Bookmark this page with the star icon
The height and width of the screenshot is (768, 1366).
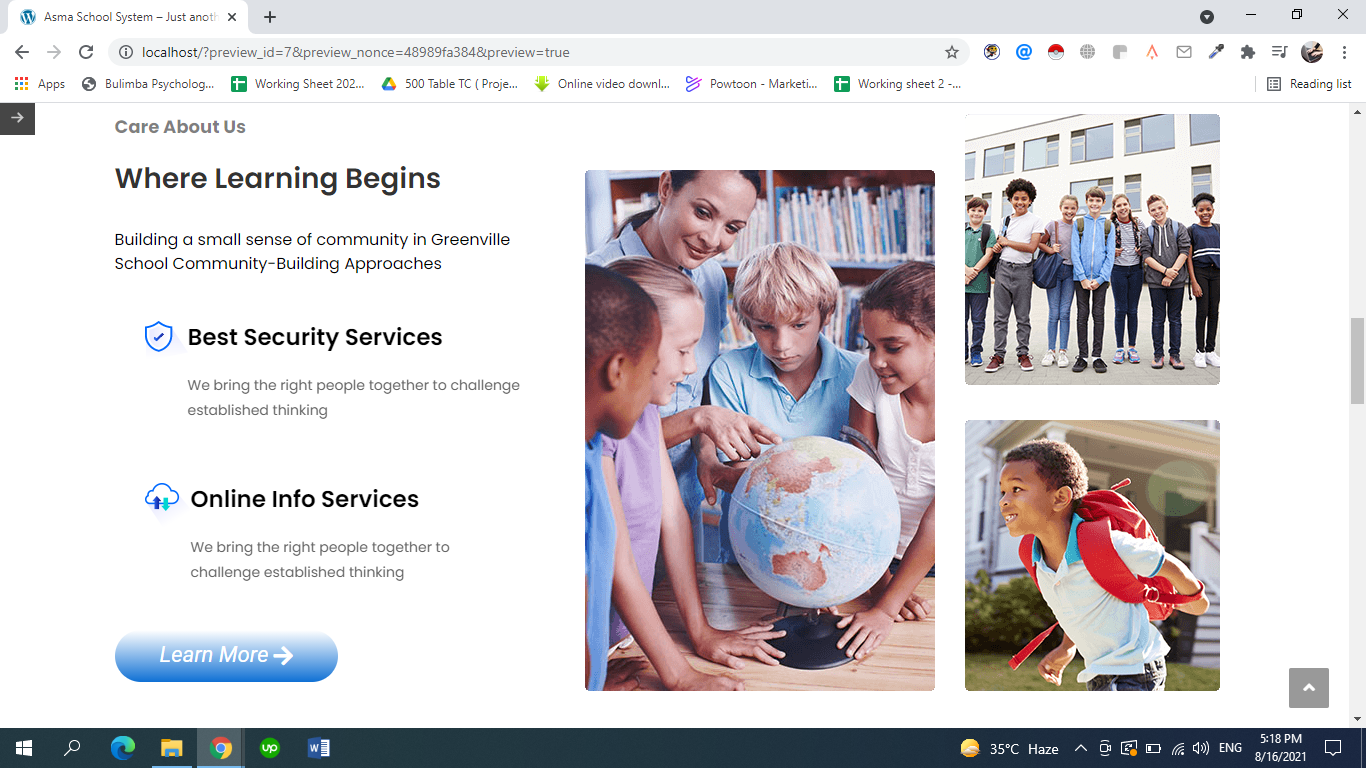coord(952,52)
